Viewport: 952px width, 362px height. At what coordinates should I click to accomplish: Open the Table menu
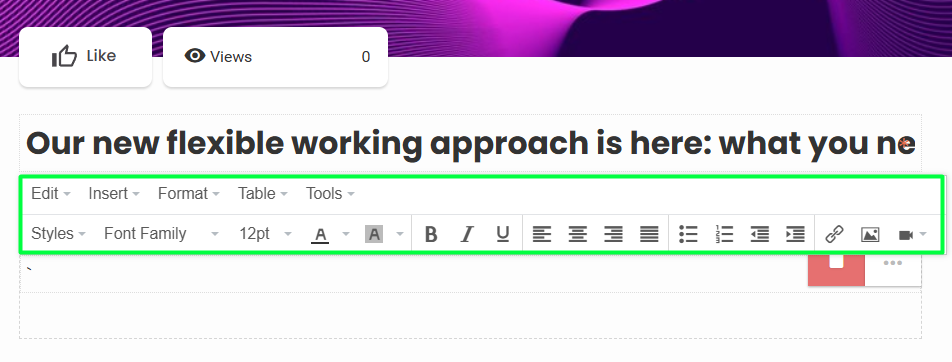tap(262, 194)
